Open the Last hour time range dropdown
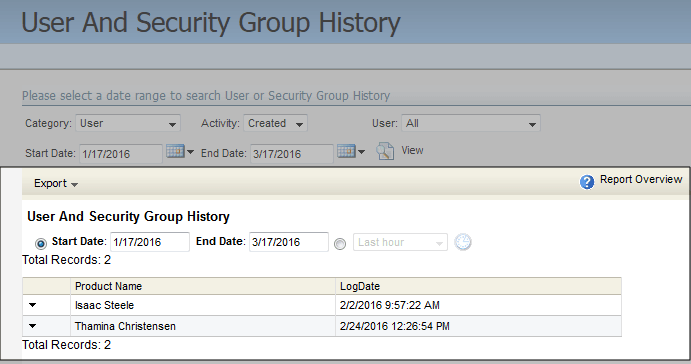Image resolution: width=691 pixels, height=364 pixels. point(400,242)
